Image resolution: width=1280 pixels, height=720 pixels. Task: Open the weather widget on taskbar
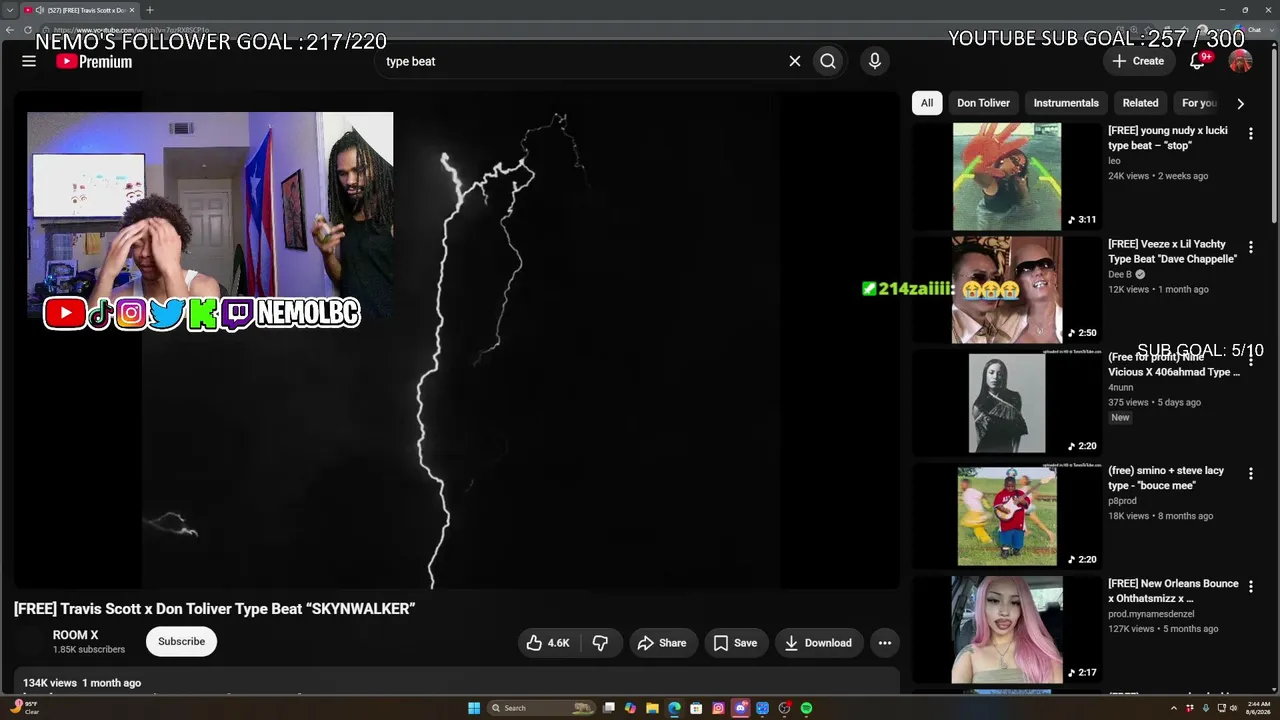(x=24, y=708)
